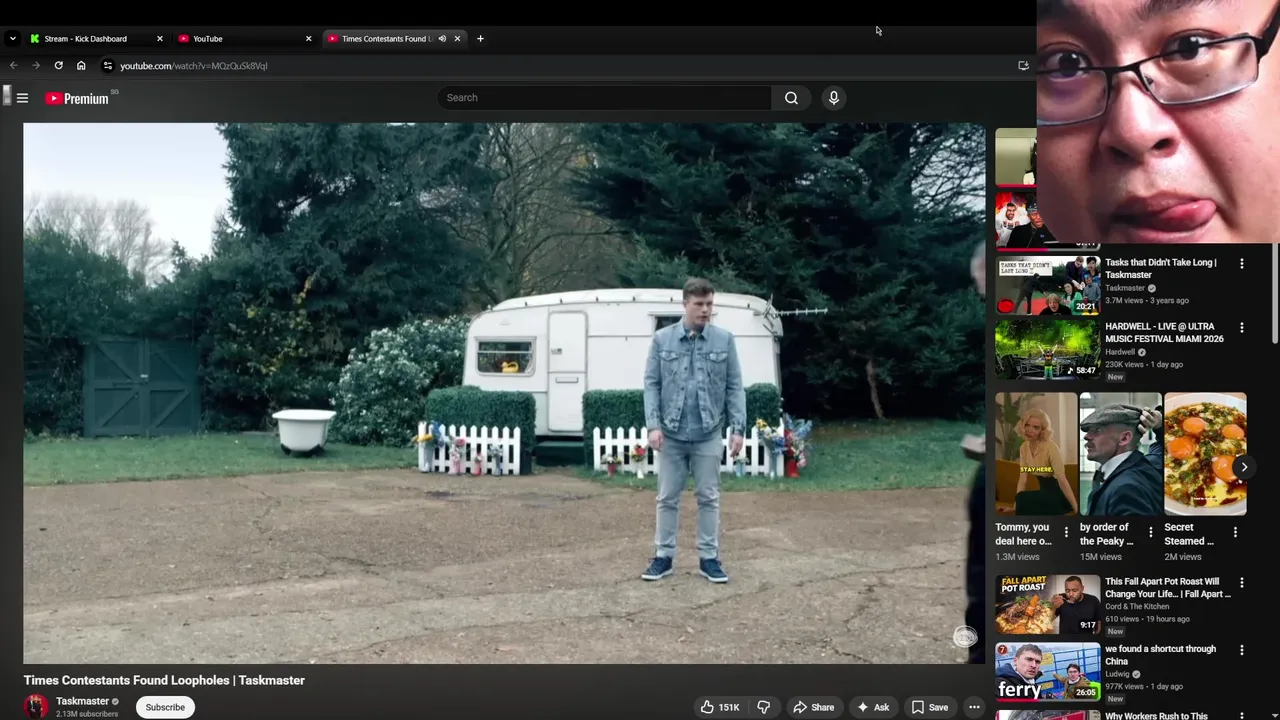Click the video title text below player
This screenshot has width=1280, height=720.
tap(164, 680)
